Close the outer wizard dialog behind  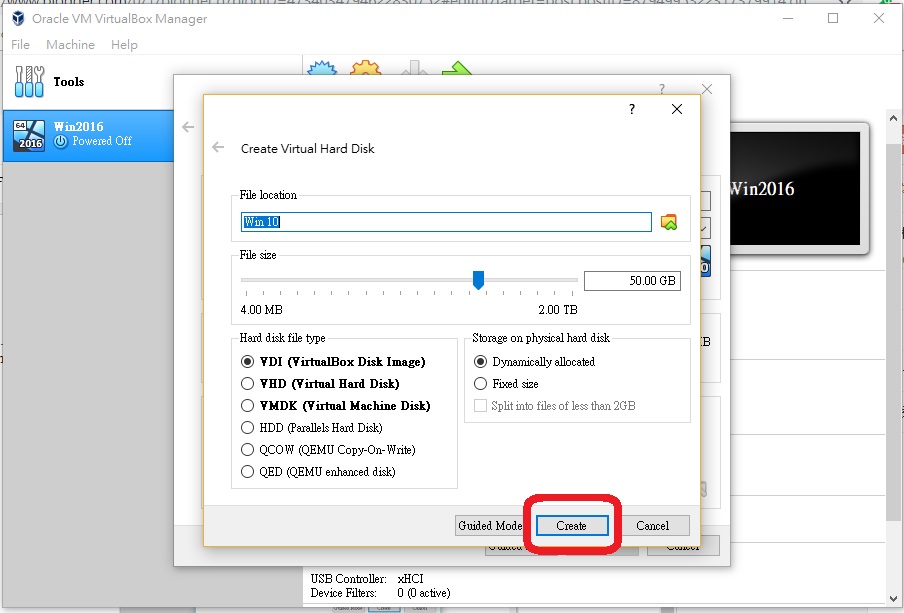(x=707, y=89)
